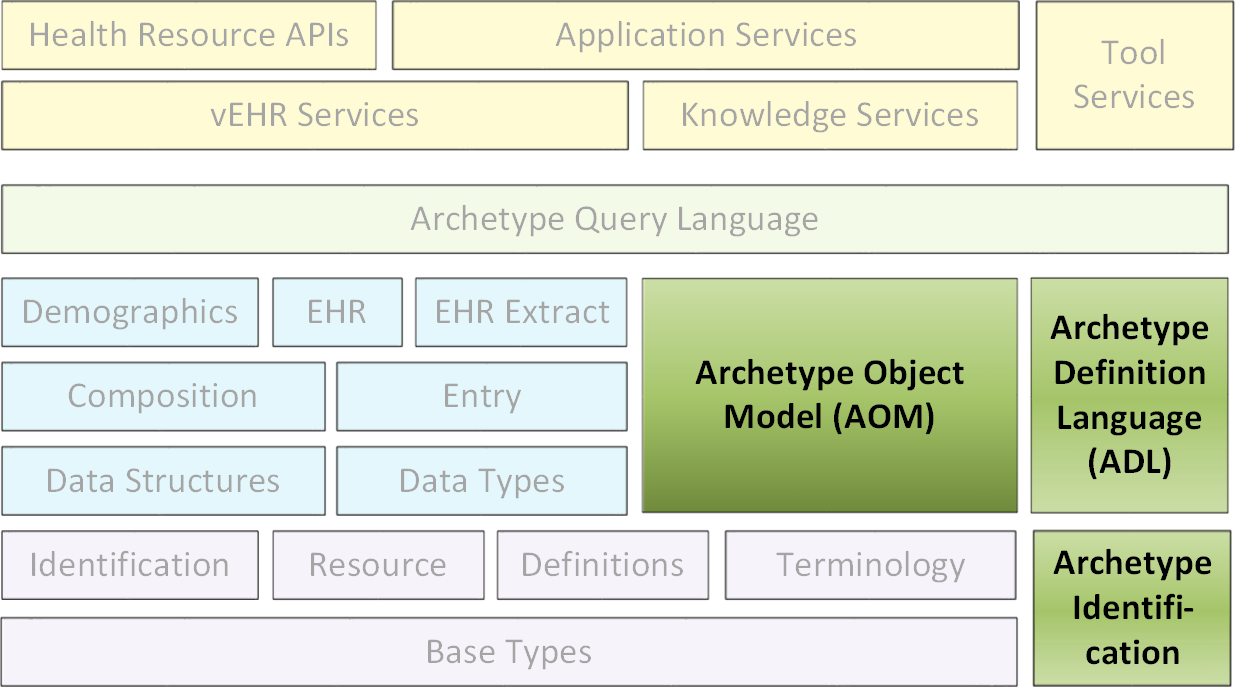
Task: Click the EHR block
Action: point(337,312)
